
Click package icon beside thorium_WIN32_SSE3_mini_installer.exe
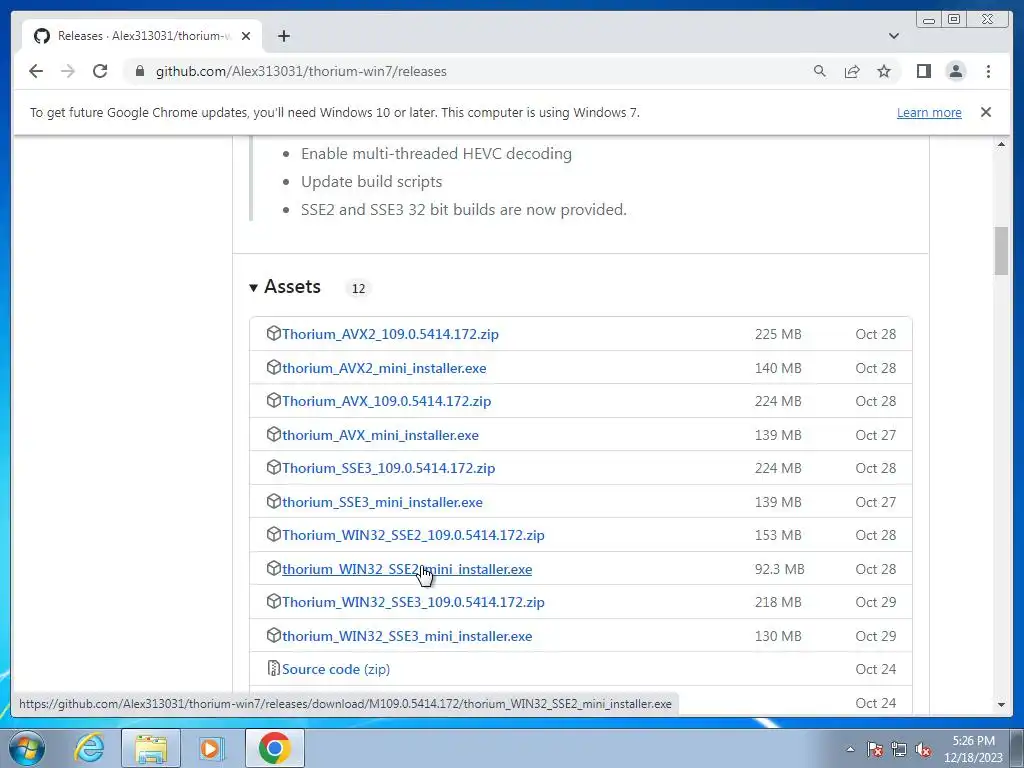click(274, 635)
